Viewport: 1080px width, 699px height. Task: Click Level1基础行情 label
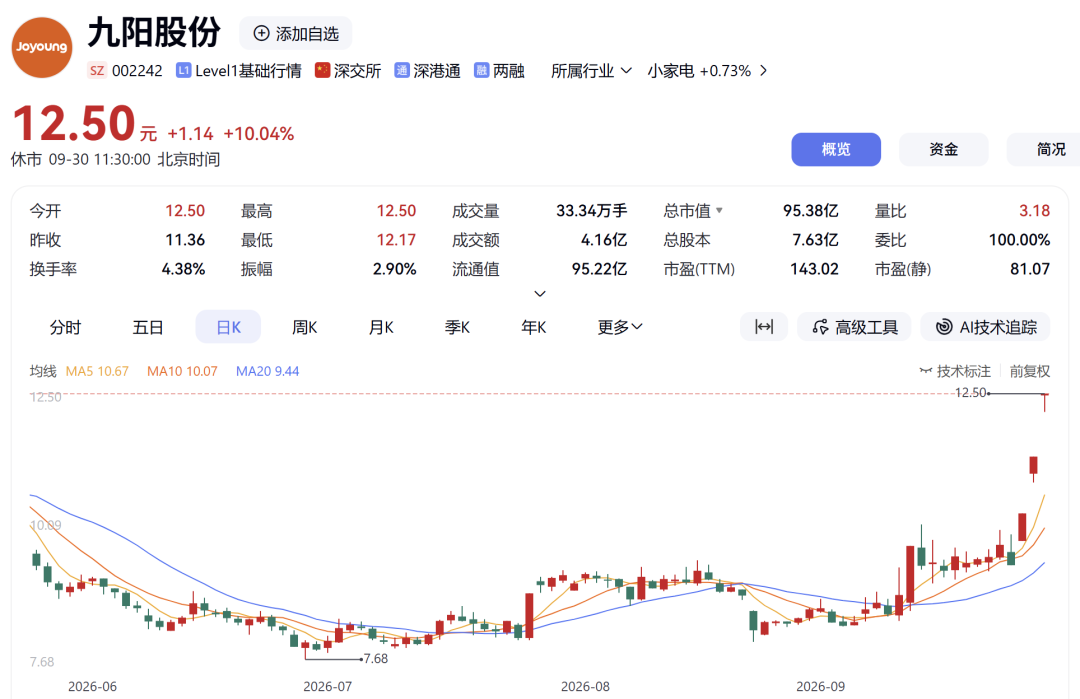pyautogui.click(x=248, y=70)
